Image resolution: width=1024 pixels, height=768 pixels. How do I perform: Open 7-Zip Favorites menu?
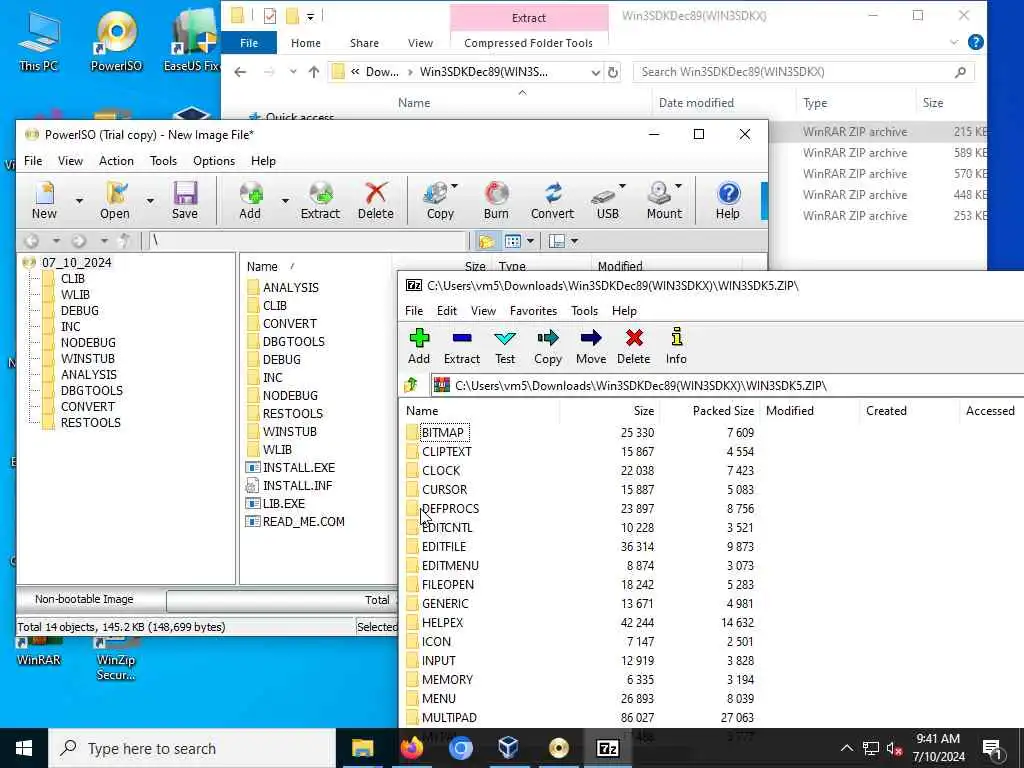(x=533, y=311)
